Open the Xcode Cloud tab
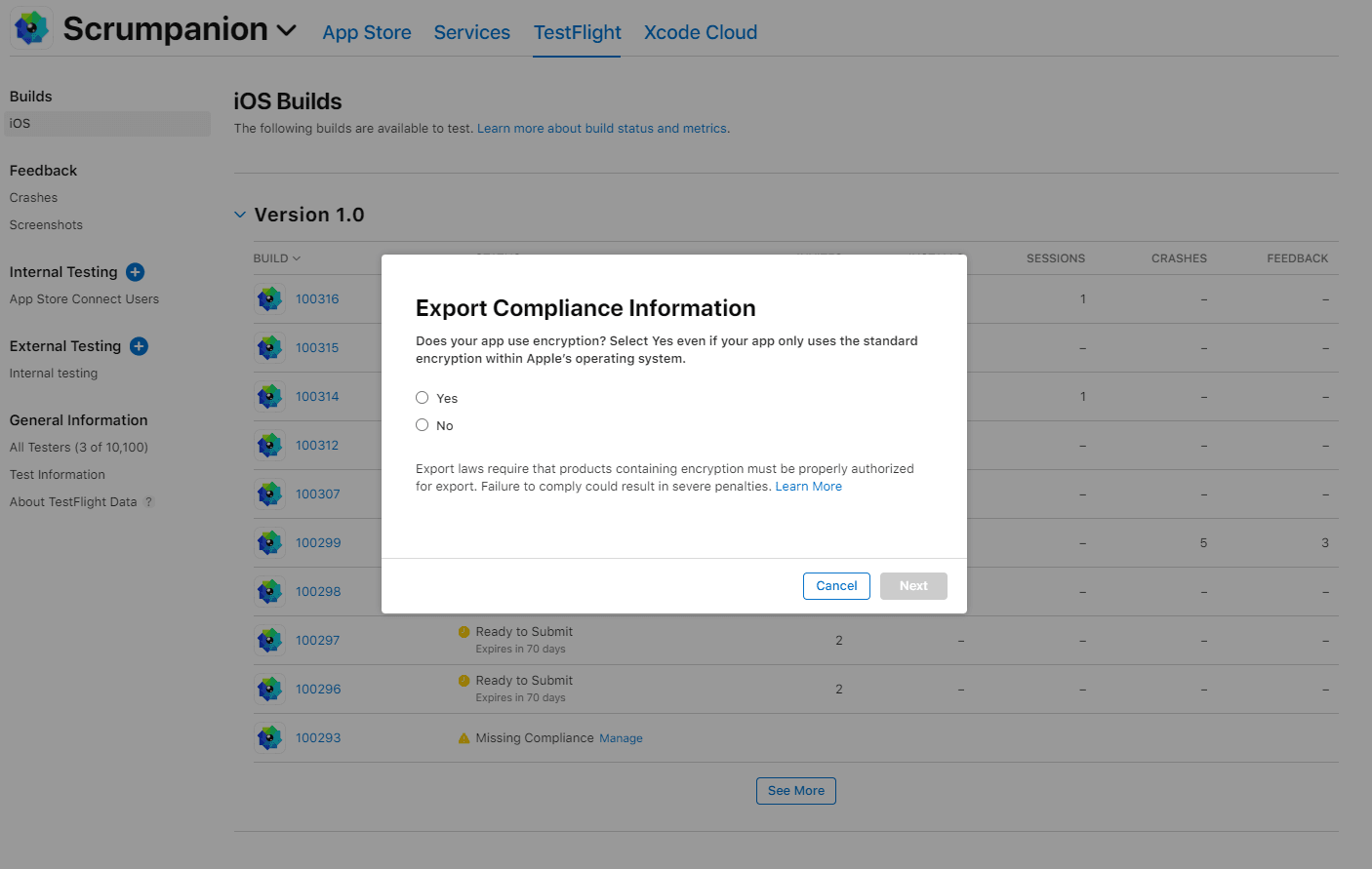The image size is (1372, 869). tap(701, 32)
